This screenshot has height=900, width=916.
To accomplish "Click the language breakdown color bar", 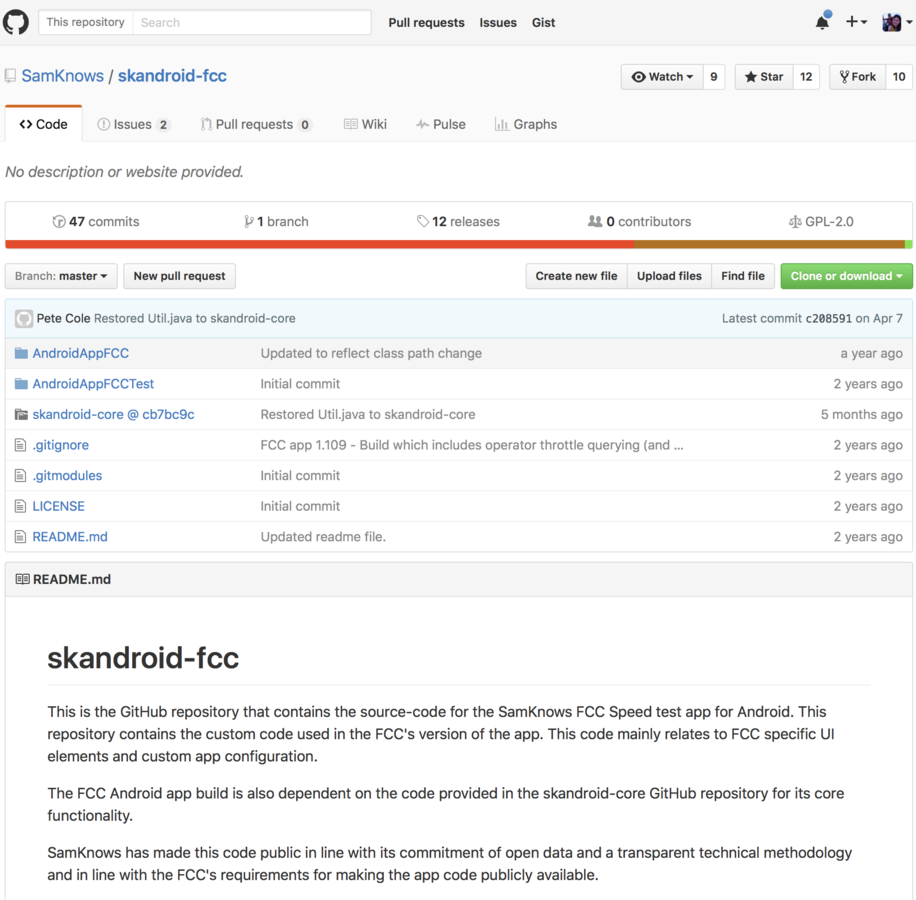I will pos(459,244).
